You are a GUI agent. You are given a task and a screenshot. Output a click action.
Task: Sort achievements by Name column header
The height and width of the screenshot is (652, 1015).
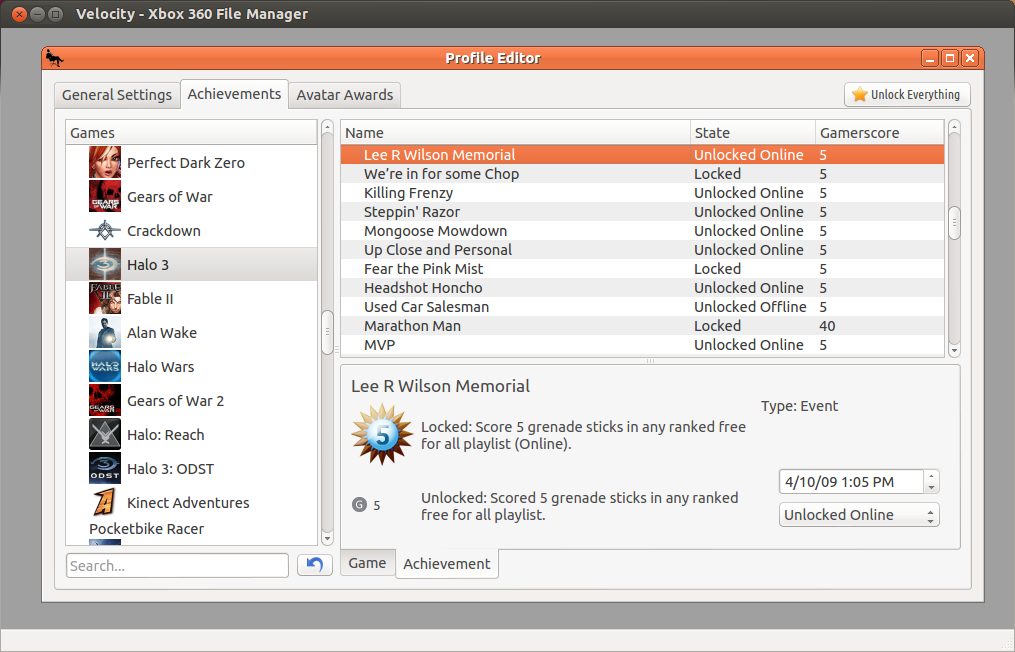point(515,132)
